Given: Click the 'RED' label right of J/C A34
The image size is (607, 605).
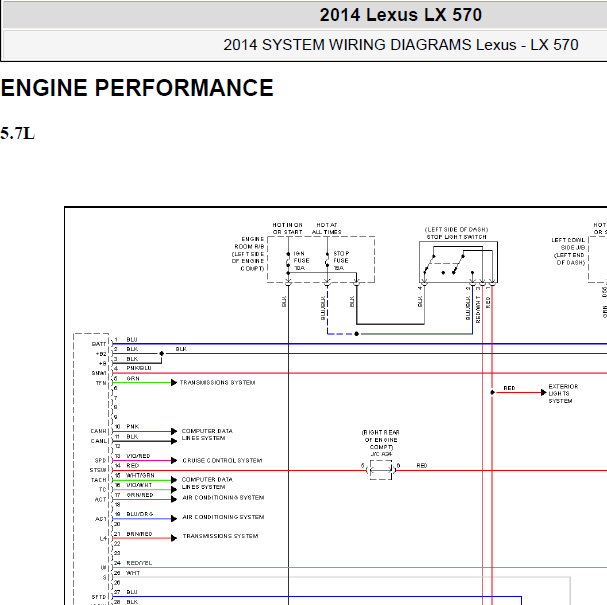Looking at the screenshot, I should (x=422, y=466).
